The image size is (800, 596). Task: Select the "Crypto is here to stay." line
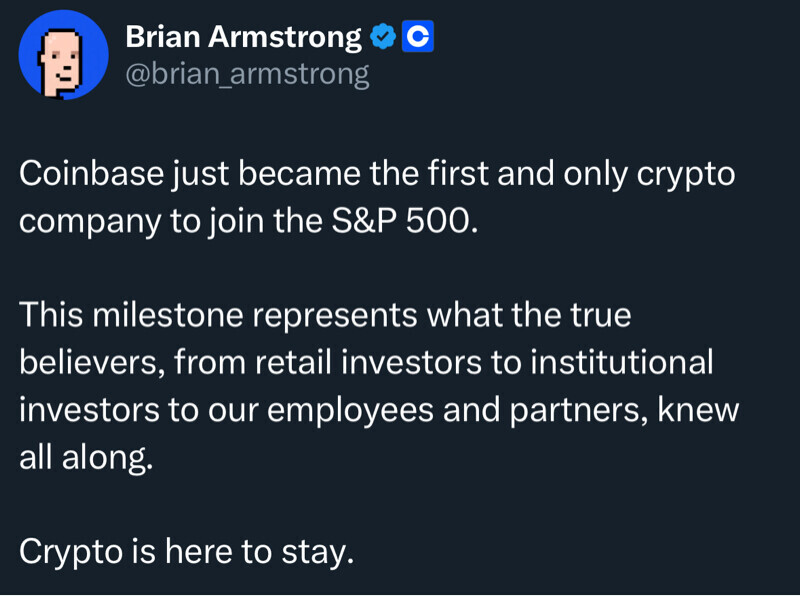pos(187,549)
